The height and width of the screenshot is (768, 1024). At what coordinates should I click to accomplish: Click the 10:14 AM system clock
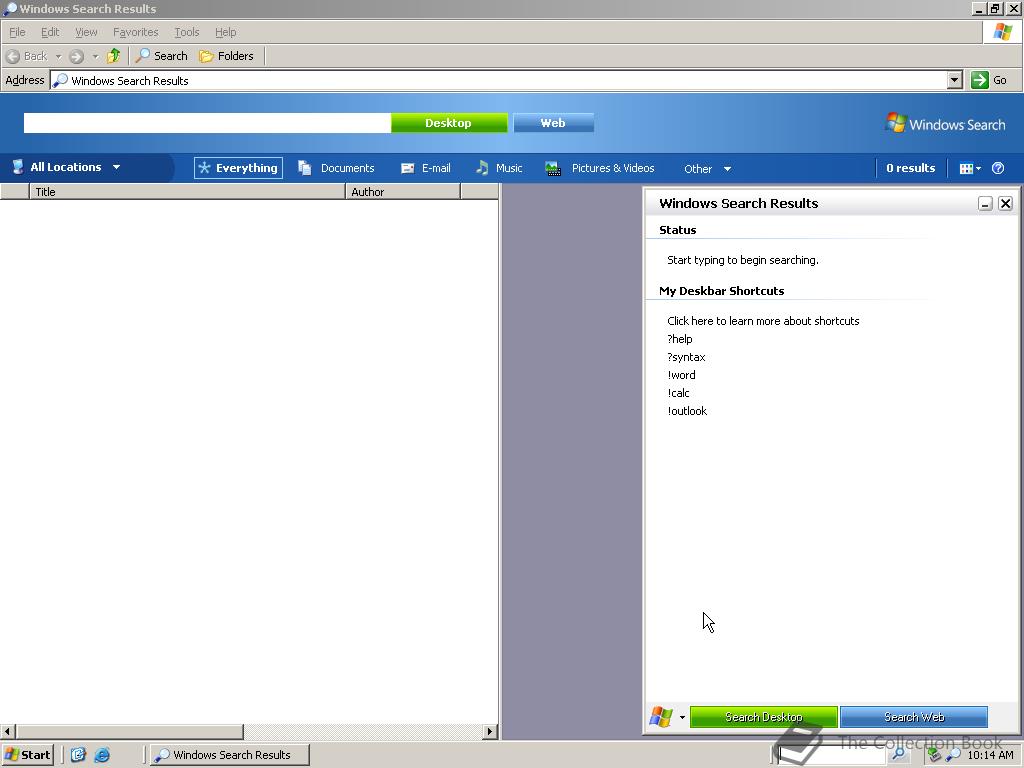pos(991,755)
